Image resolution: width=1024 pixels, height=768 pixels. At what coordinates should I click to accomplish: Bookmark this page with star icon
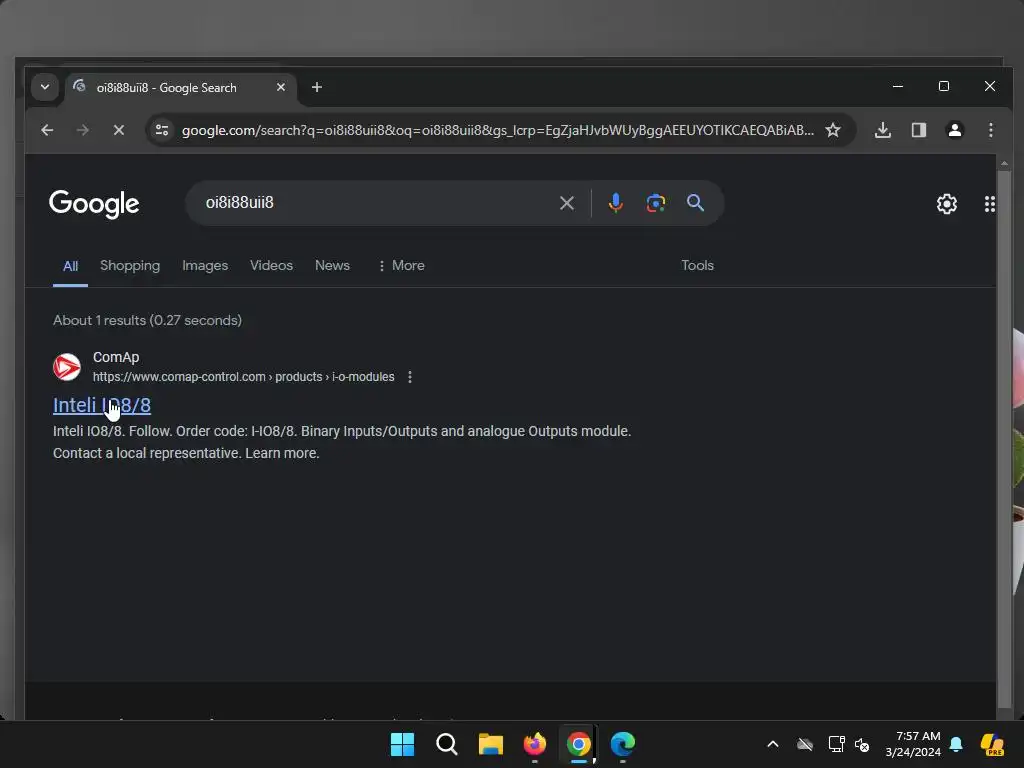click(833, 130)
